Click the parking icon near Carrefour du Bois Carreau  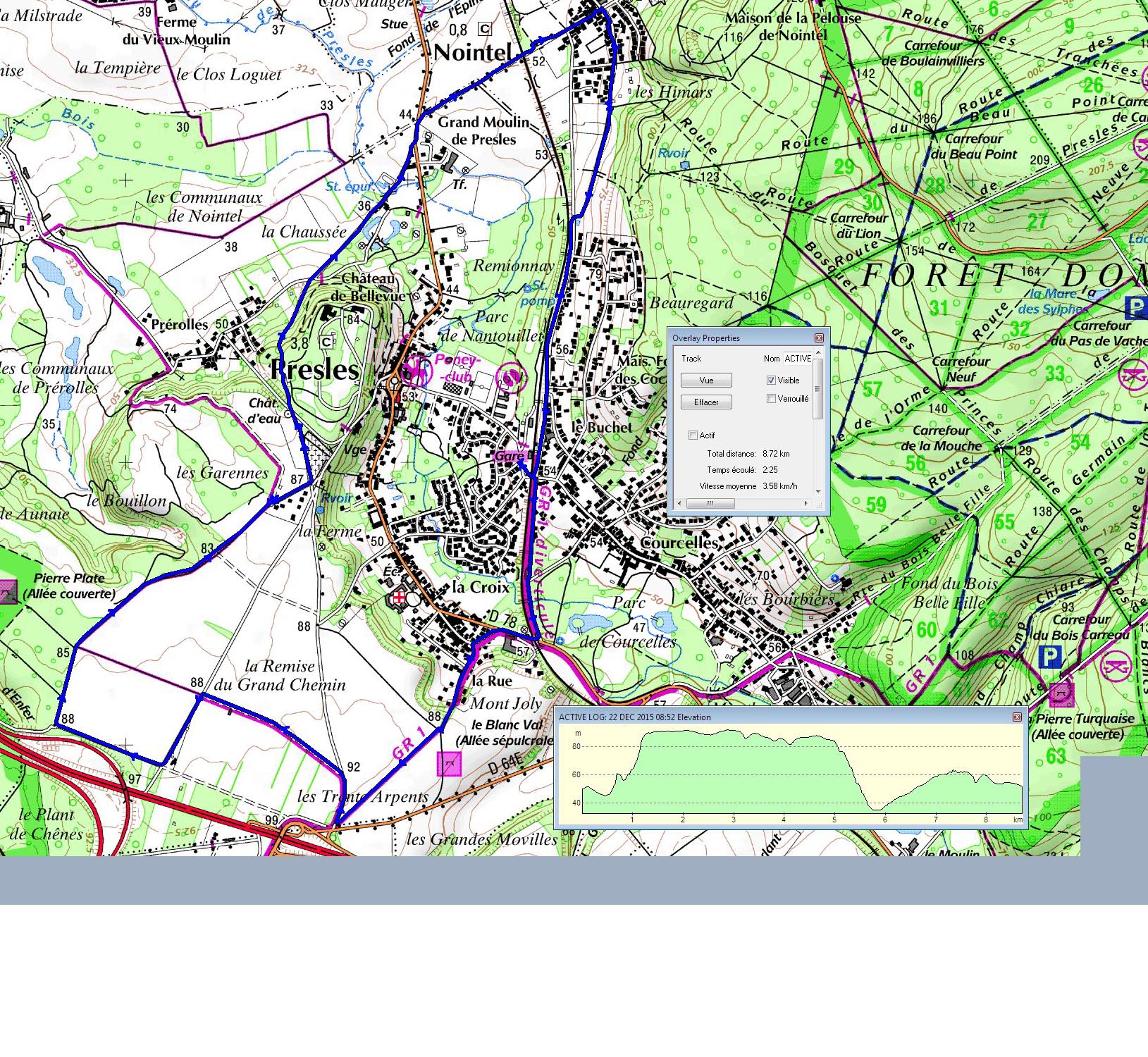point(1049,657)
